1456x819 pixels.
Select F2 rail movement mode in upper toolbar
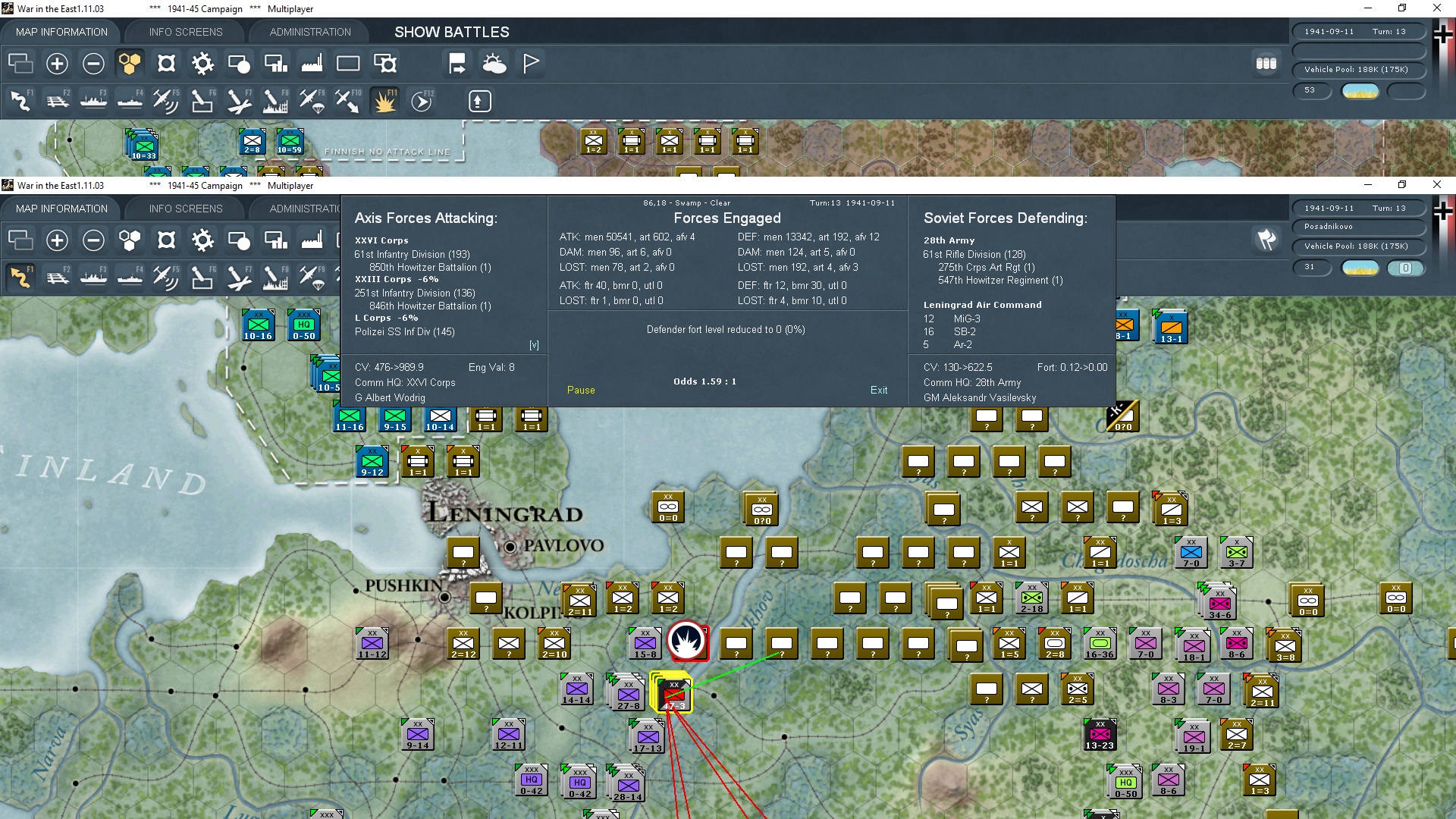click(57, 101)
